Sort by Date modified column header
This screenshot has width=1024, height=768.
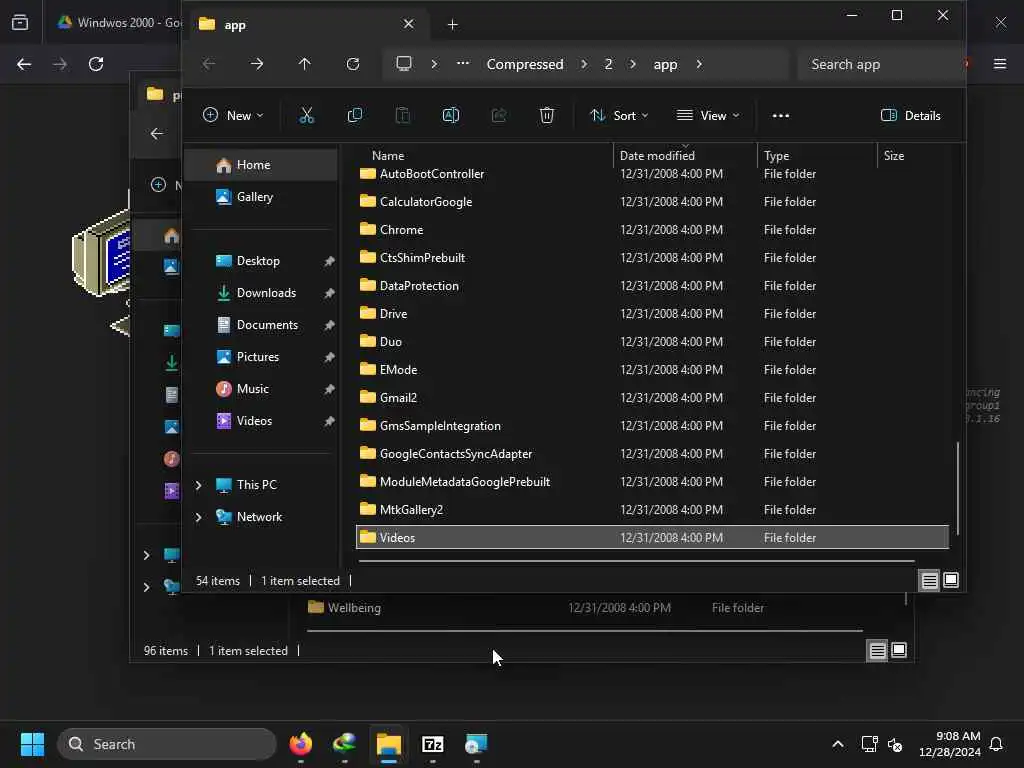coord(657,155)
